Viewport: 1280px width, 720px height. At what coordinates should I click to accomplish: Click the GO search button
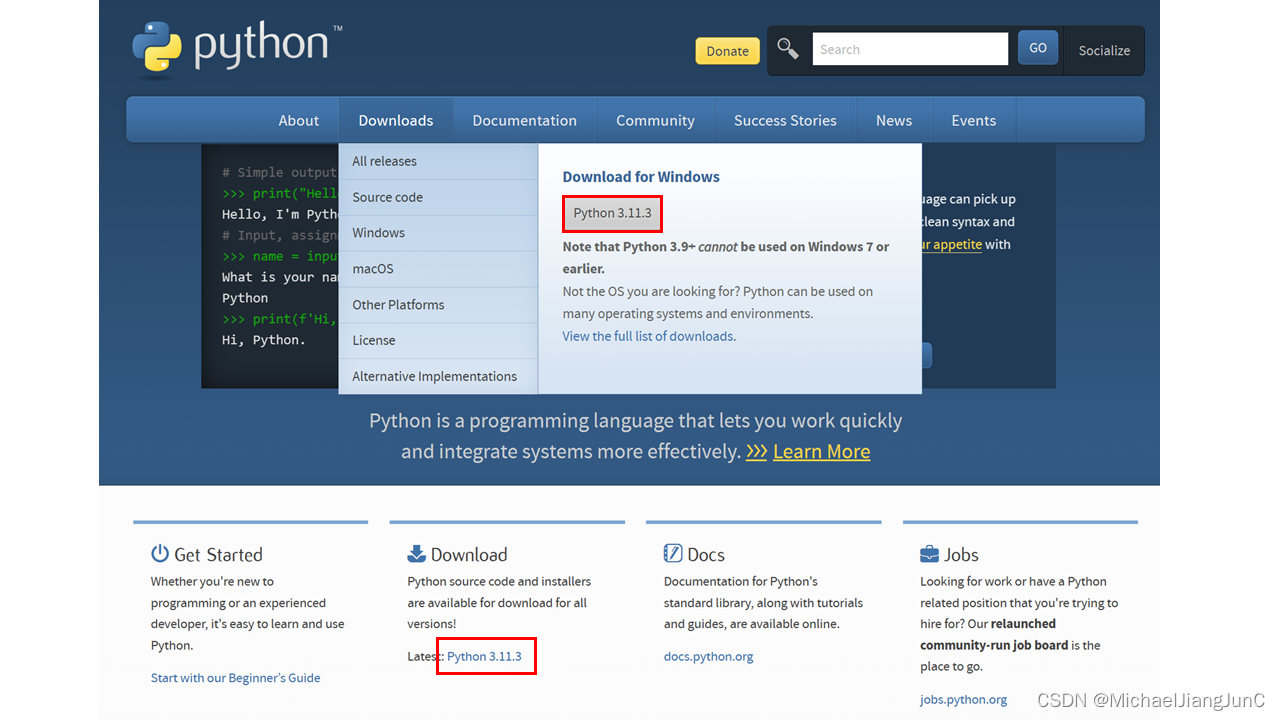[1038, 48]
